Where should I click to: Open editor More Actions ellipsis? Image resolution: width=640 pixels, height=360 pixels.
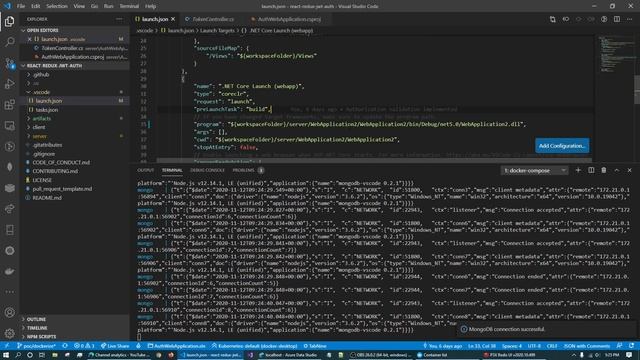tap(630, 19)
